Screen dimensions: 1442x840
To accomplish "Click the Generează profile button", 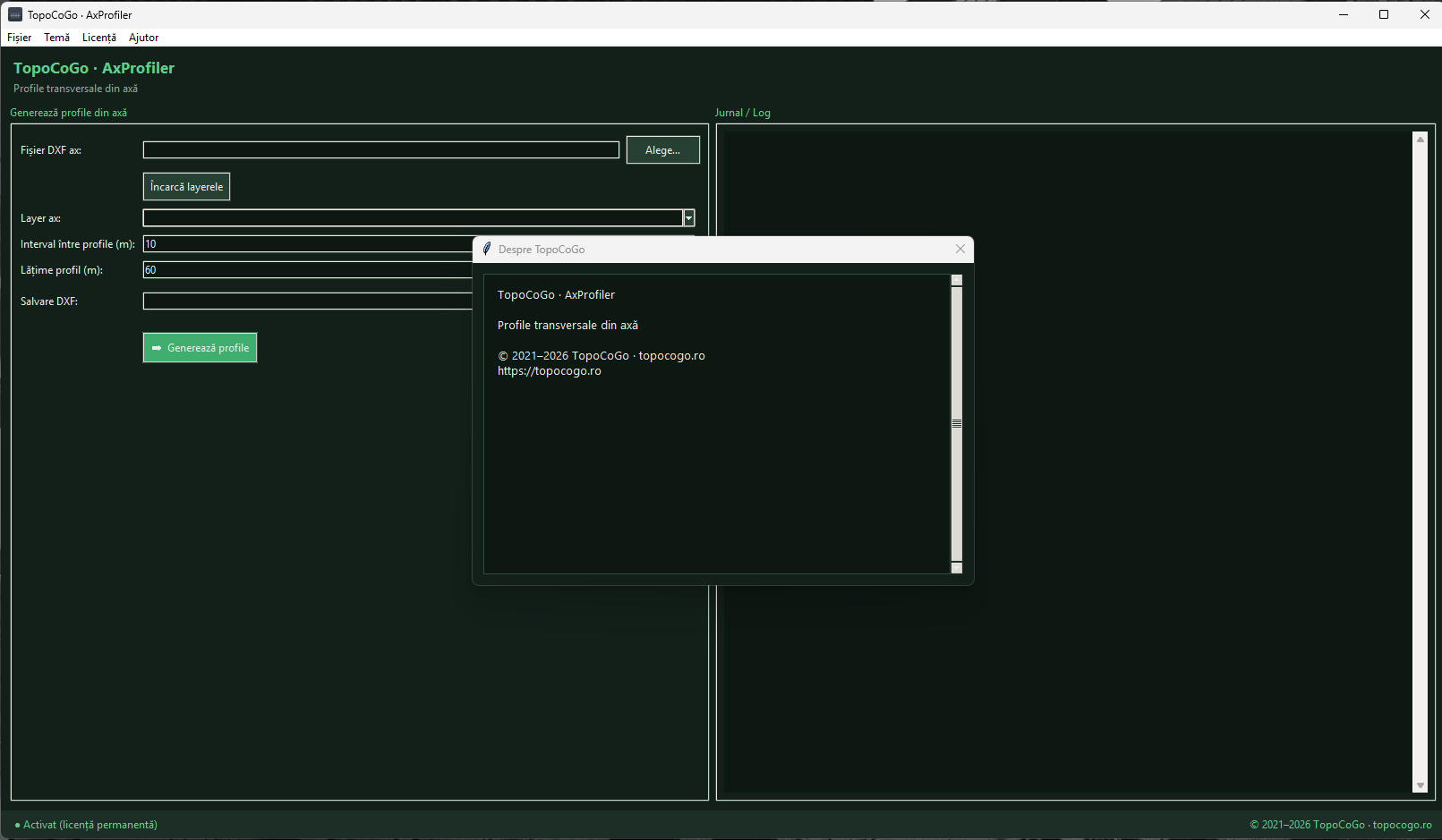I will (x=200, y=347).
